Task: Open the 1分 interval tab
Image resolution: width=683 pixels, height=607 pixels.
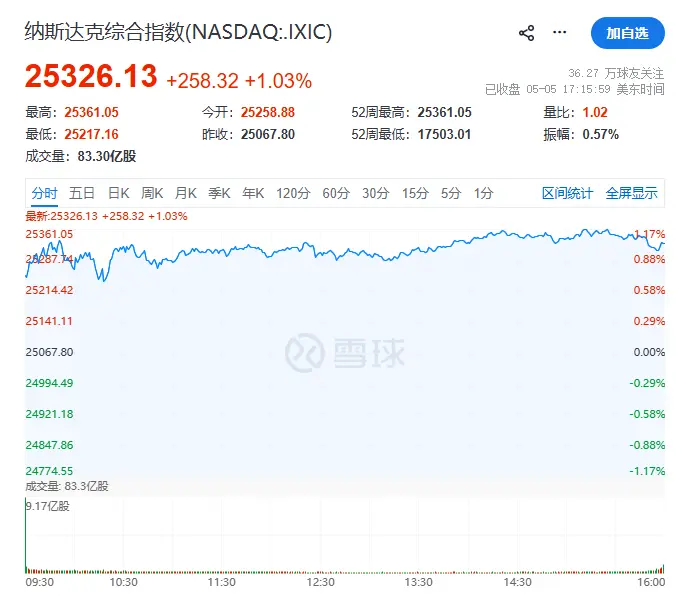Action: click(484, 193)
